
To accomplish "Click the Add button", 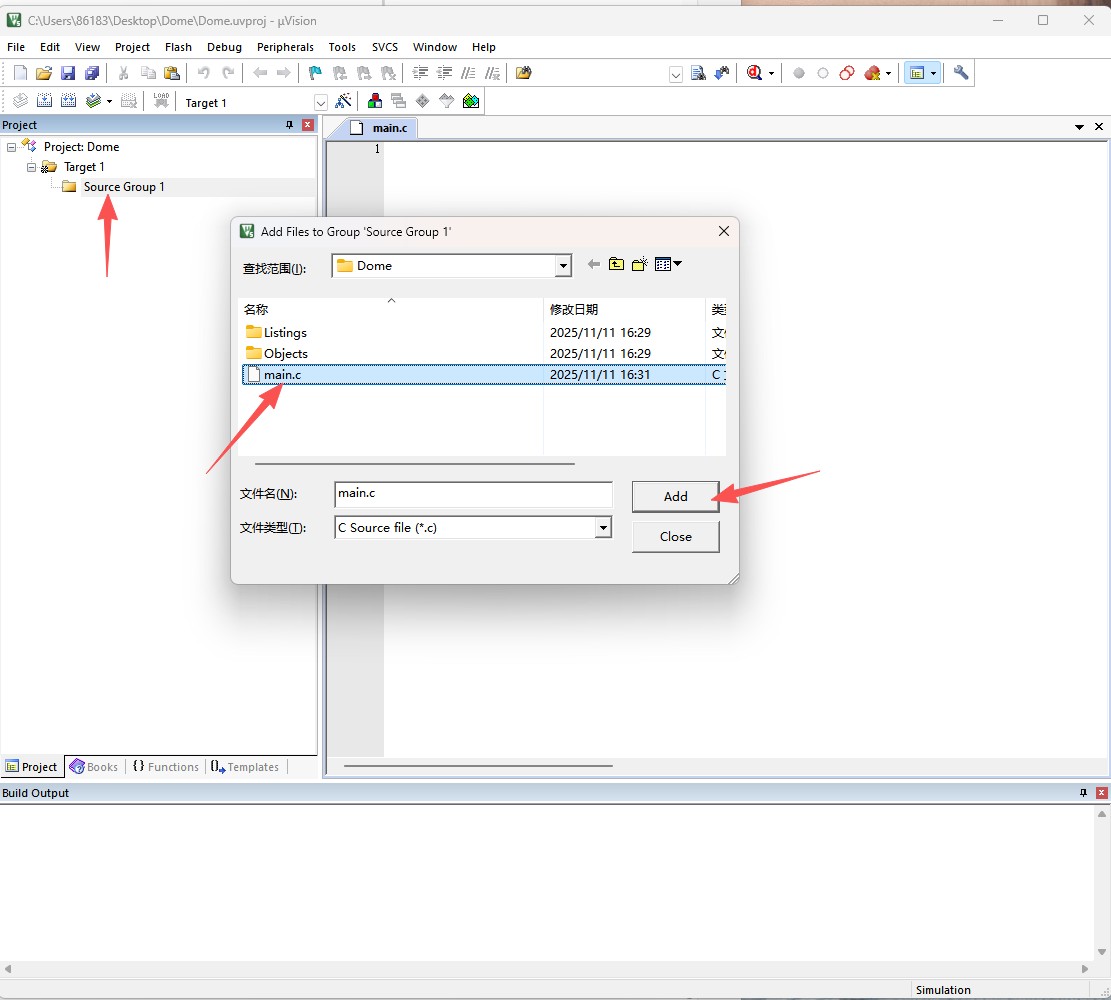I will point(675,496).
